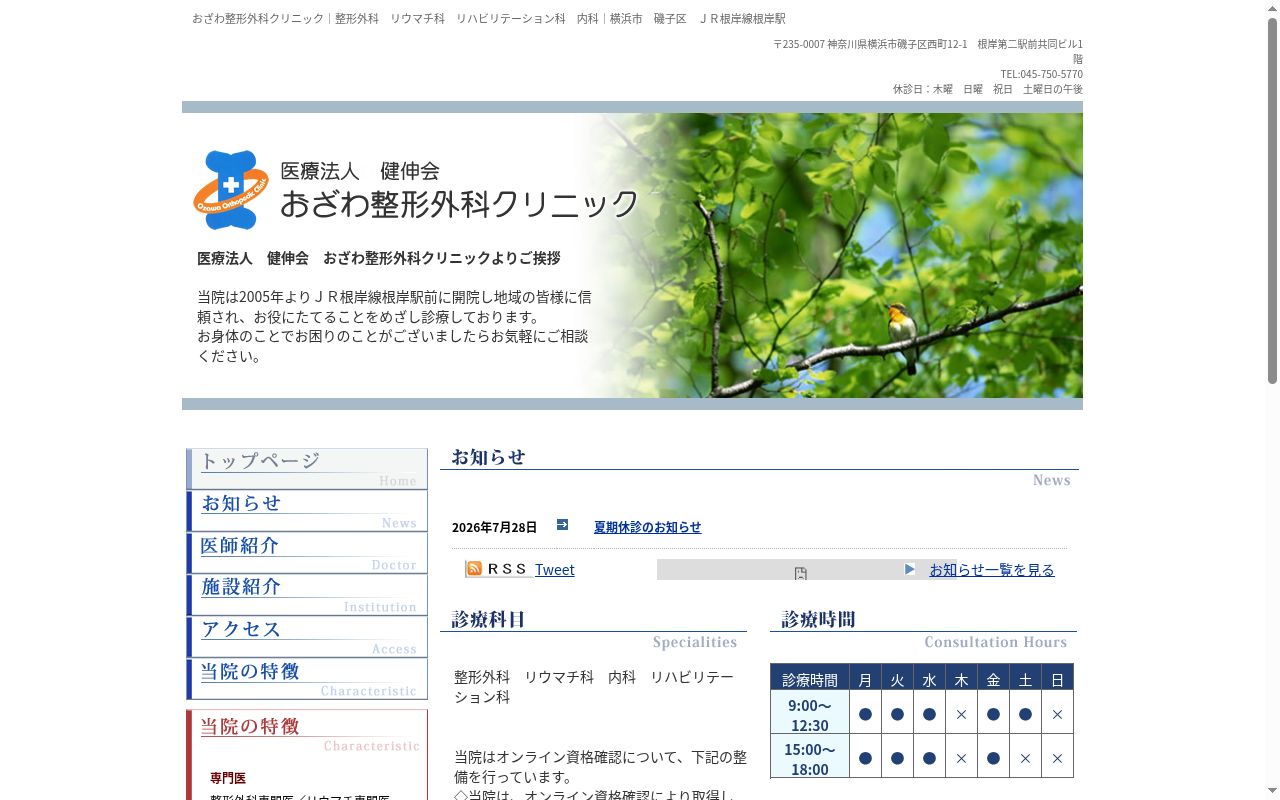The width and height of the screenshot is (1280, 800).
Task: Click the date 2026年7月28日
Action: [x=494, y=527]
